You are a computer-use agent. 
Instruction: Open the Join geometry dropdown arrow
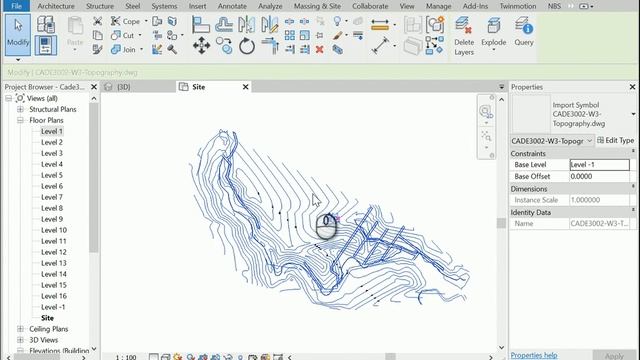coord(141,49)
